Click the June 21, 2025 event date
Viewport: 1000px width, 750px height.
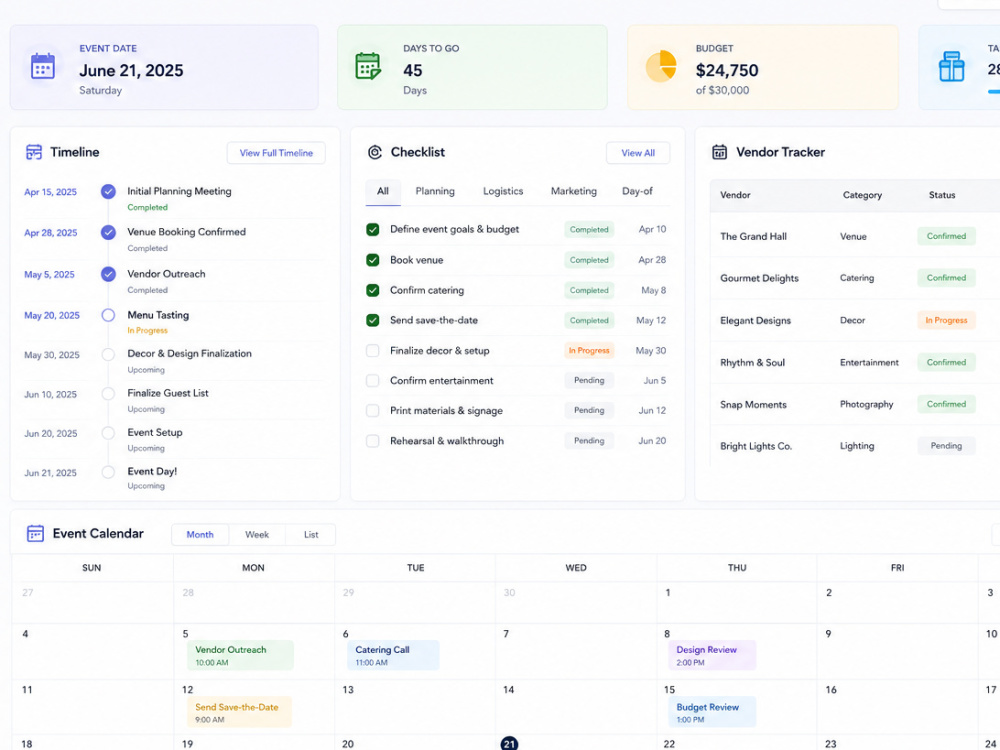pos(131,70)
